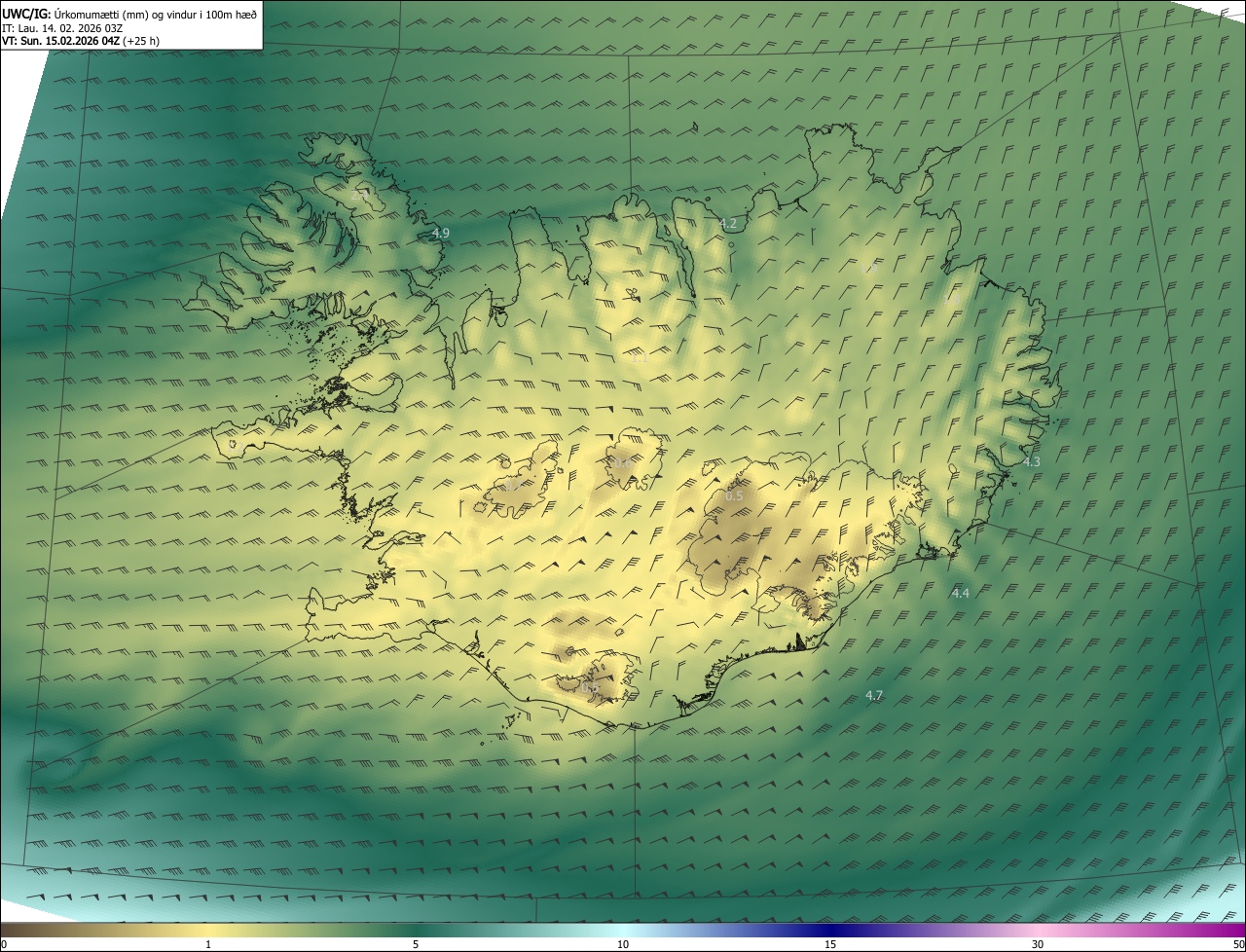Click the 'IT: Lau. 14. 02. 2026 03Z' line
This screenshot has height=952, width=1246.
tap(62, 28)
